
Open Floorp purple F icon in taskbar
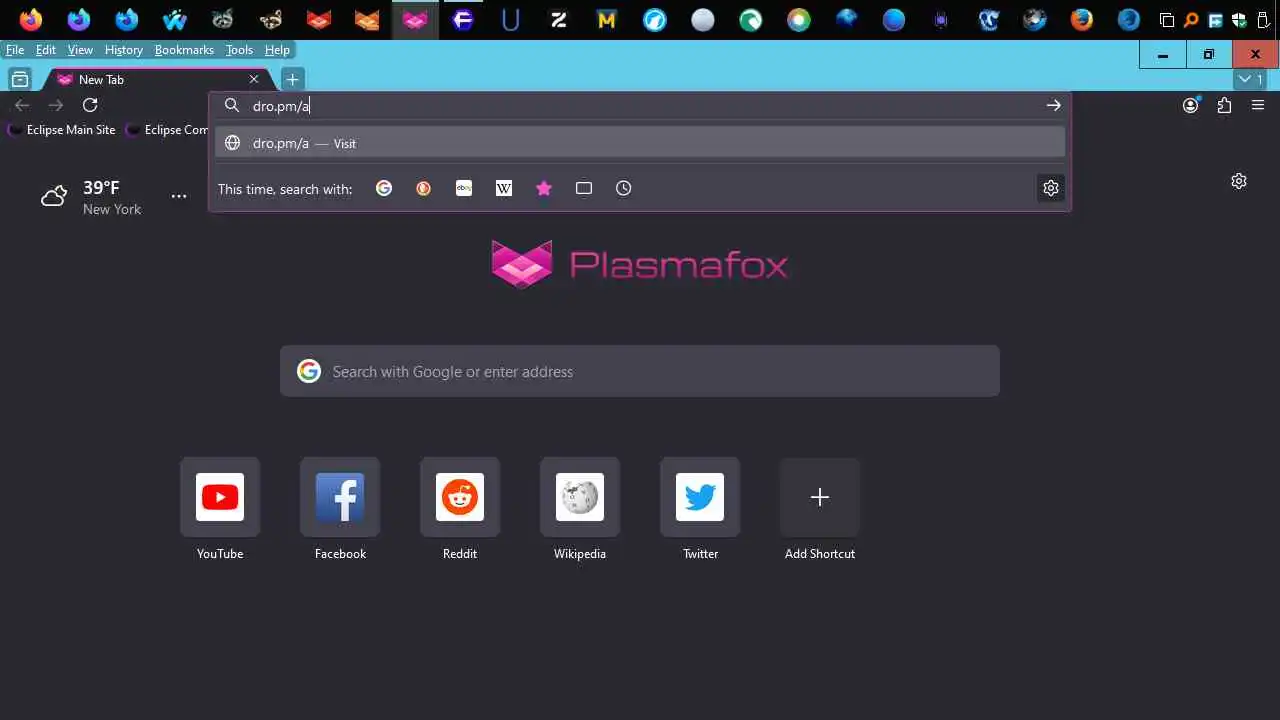(x=463, y=19)
